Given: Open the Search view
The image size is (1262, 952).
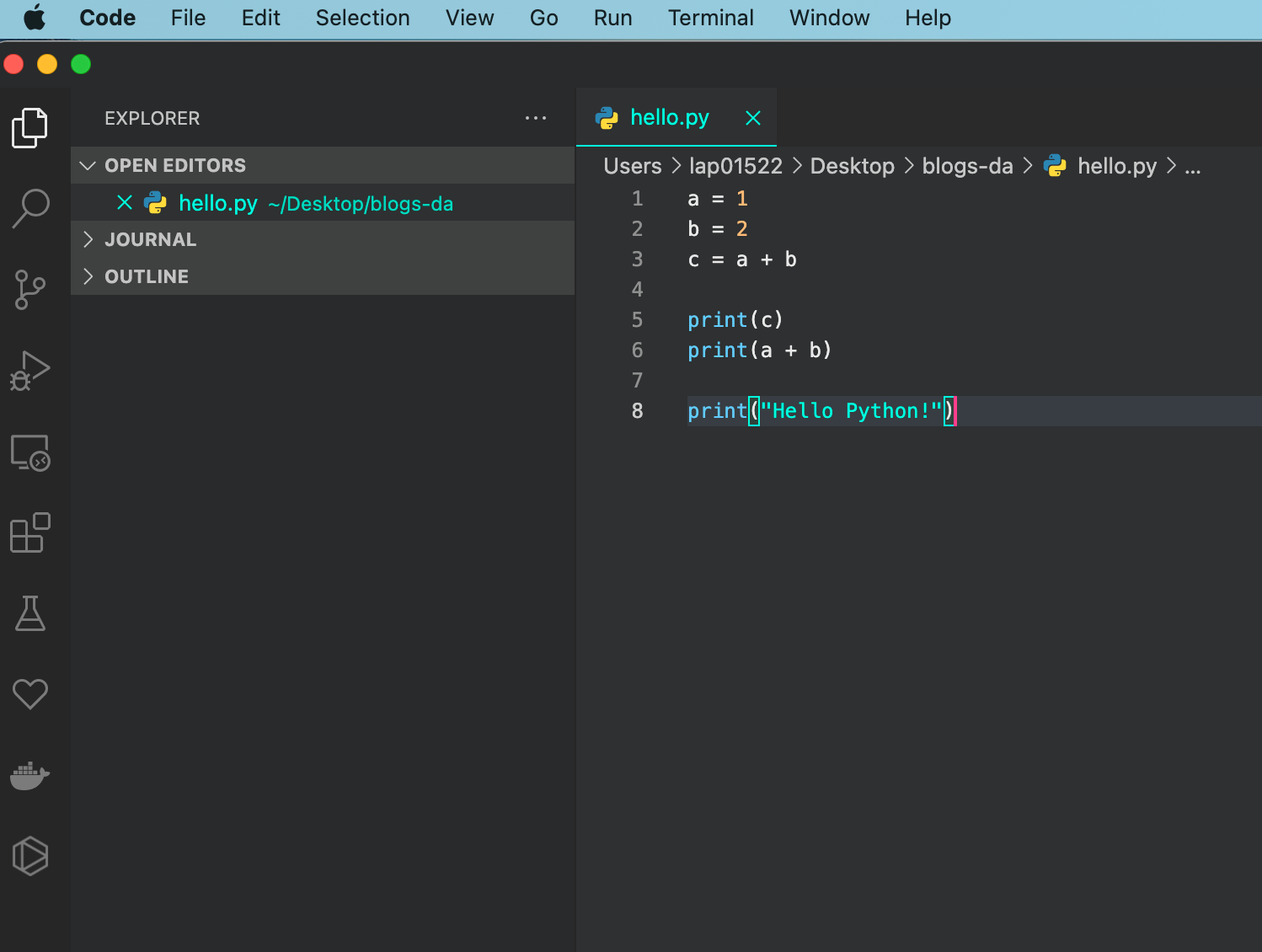Looking at the screenshot, I should coord(30,208).
